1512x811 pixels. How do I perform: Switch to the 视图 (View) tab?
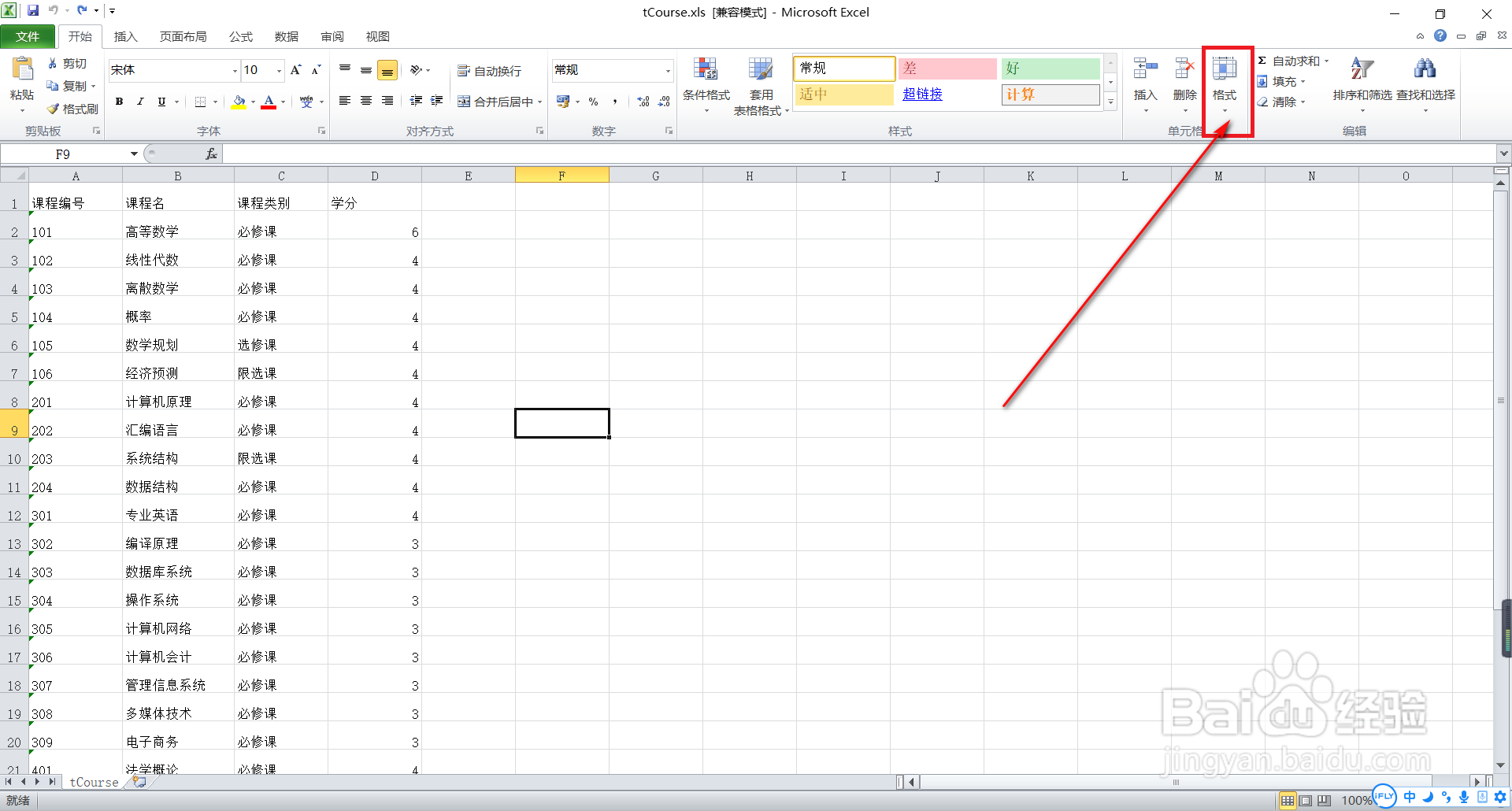378,36
